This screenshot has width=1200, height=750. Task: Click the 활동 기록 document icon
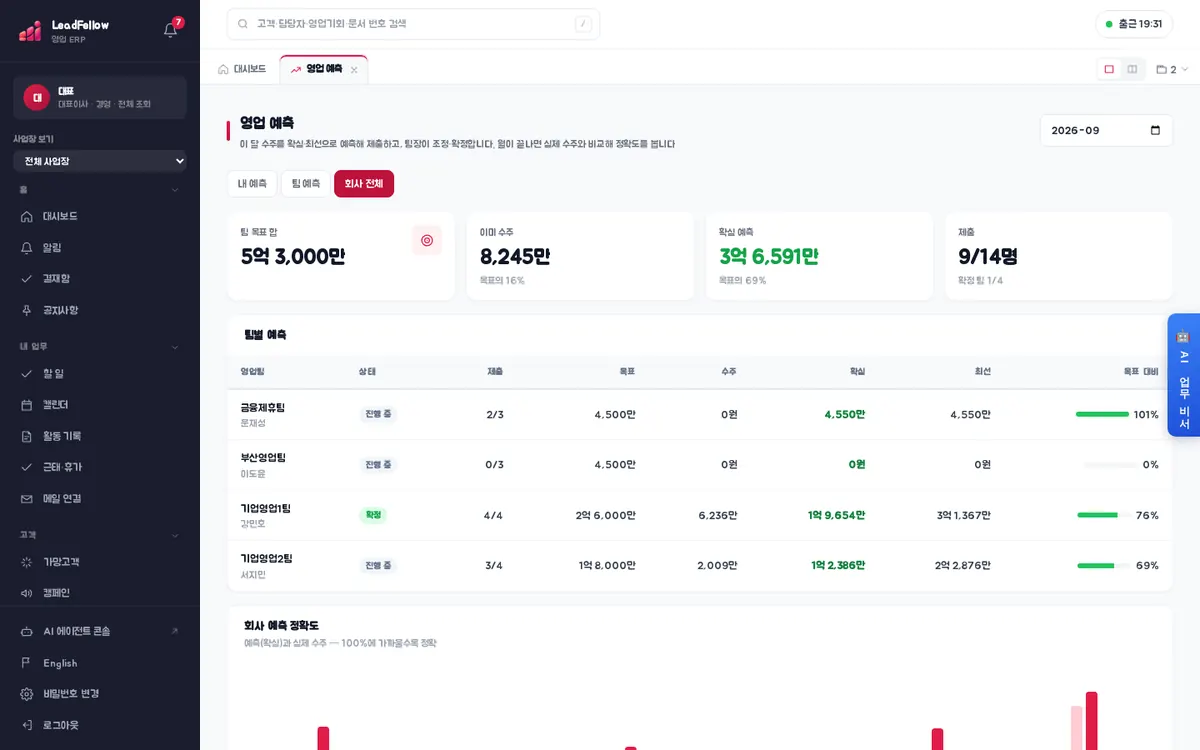tap(27, 436)
